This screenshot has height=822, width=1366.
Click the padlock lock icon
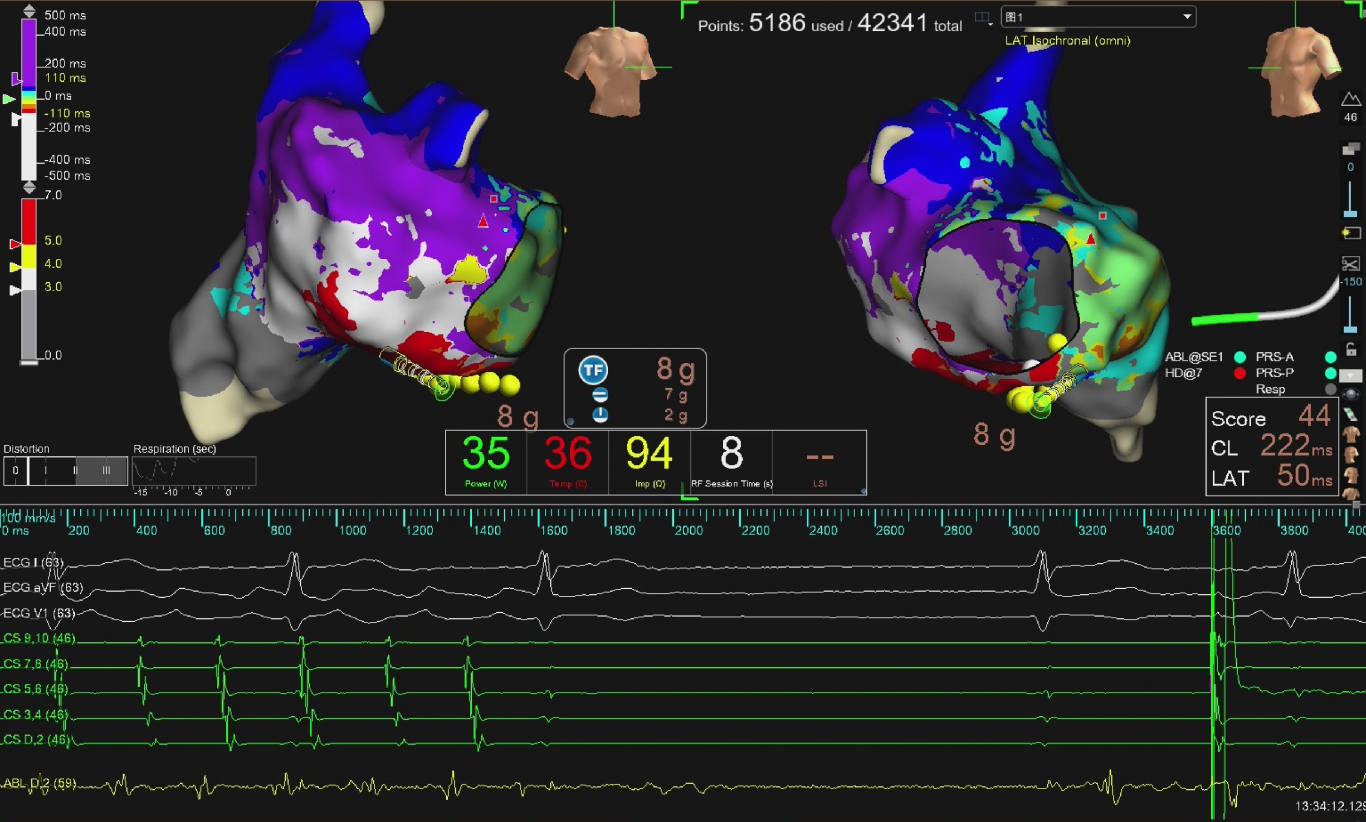[1351, 349]
